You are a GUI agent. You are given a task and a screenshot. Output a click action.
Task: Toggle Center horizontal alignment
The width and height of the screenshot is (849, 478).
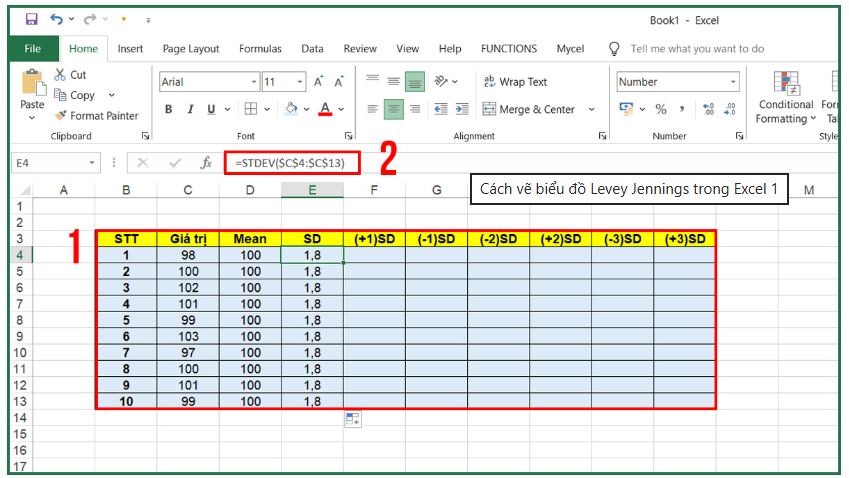pos(394,109)
